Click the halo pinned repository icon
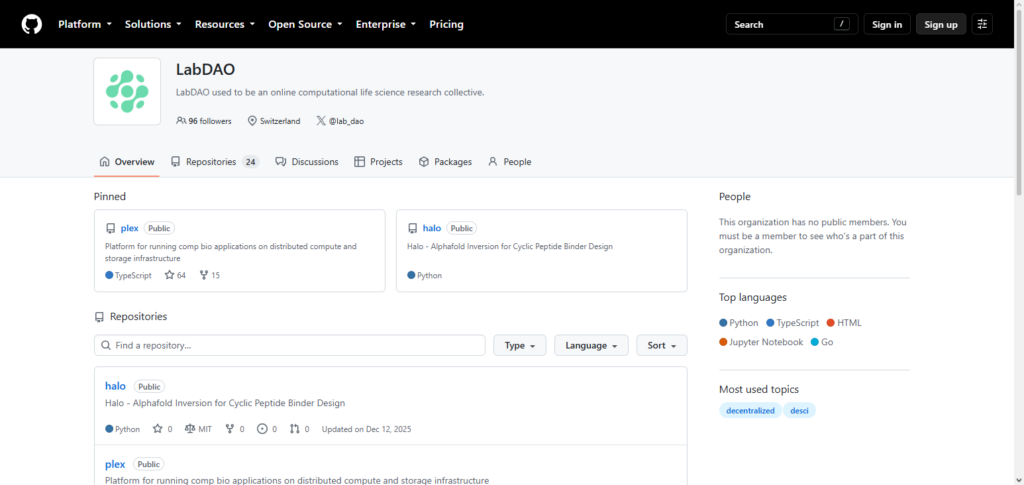This screenshot has width=1024, height=485. click(x=412, y=228)
